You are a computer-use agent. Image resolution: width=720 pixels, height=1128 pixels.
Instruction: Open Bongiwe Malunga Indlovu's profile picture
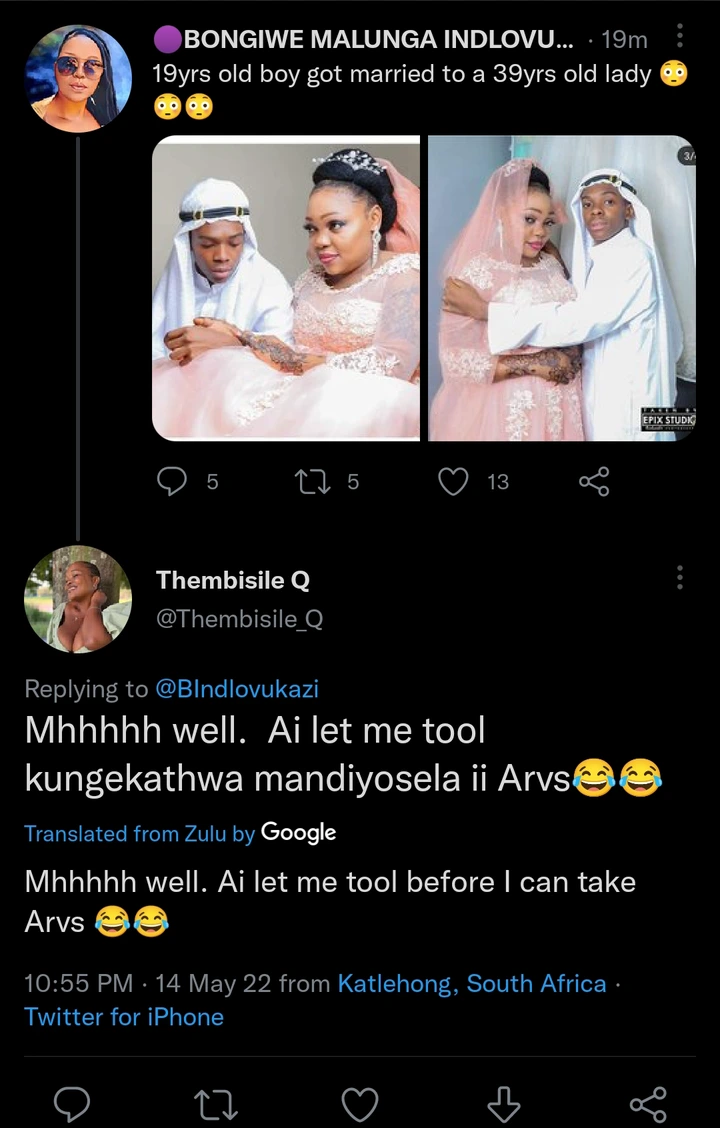pyautogui.click(x=78, y=78)
